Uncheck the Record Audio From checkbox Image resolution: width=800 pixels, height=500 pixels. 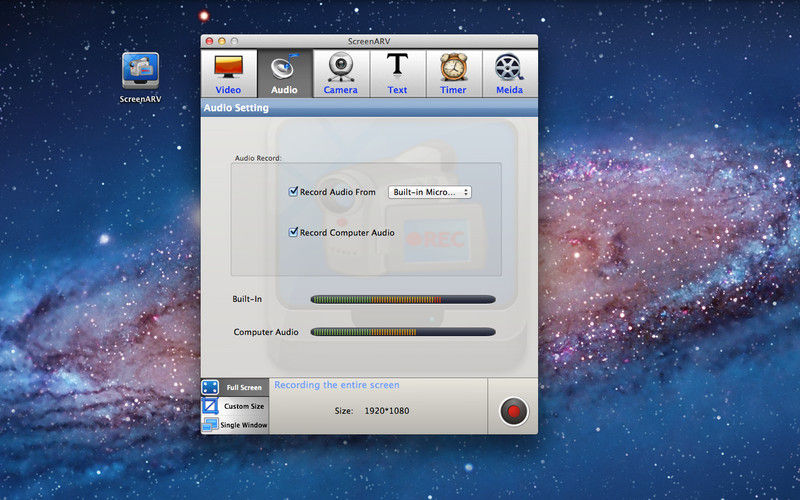tap(294, 192)
